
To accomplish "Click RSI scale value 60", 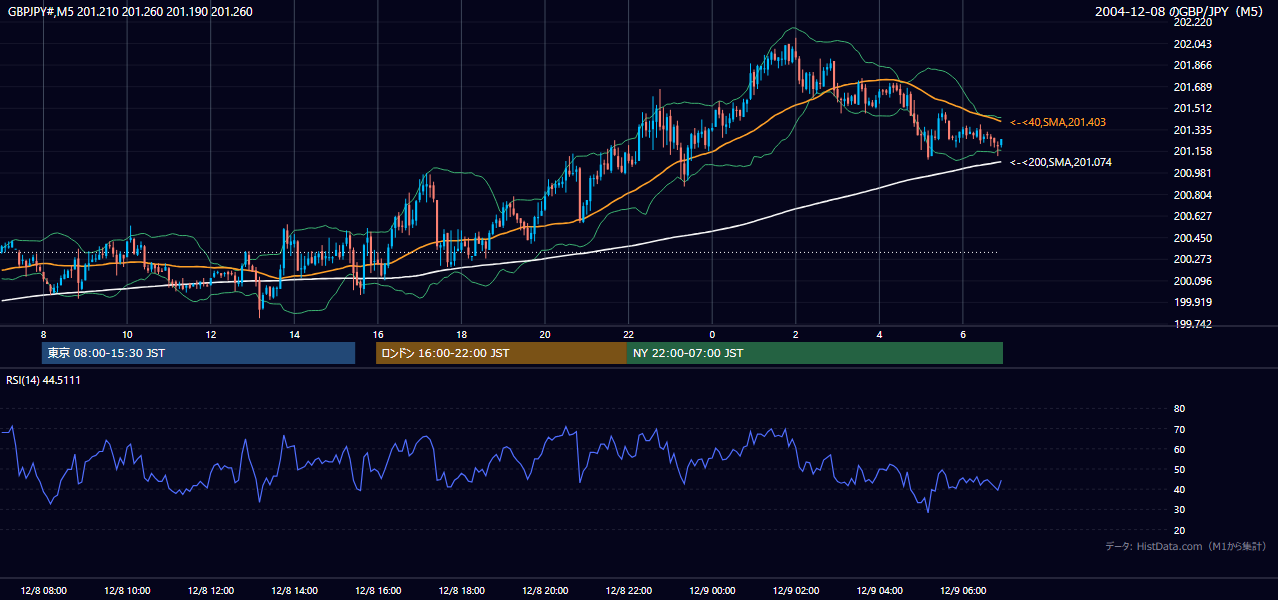I will coord(1179,449).
